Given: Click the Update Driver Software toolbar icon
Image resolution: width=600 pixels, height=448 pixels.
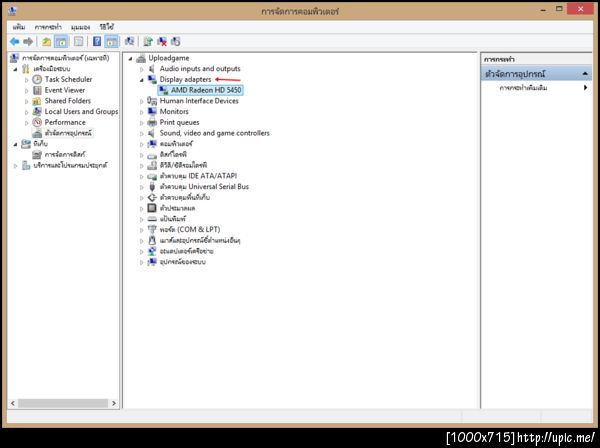Looking at the screenshot, I should pyautogui.click(x=148, y=41).
